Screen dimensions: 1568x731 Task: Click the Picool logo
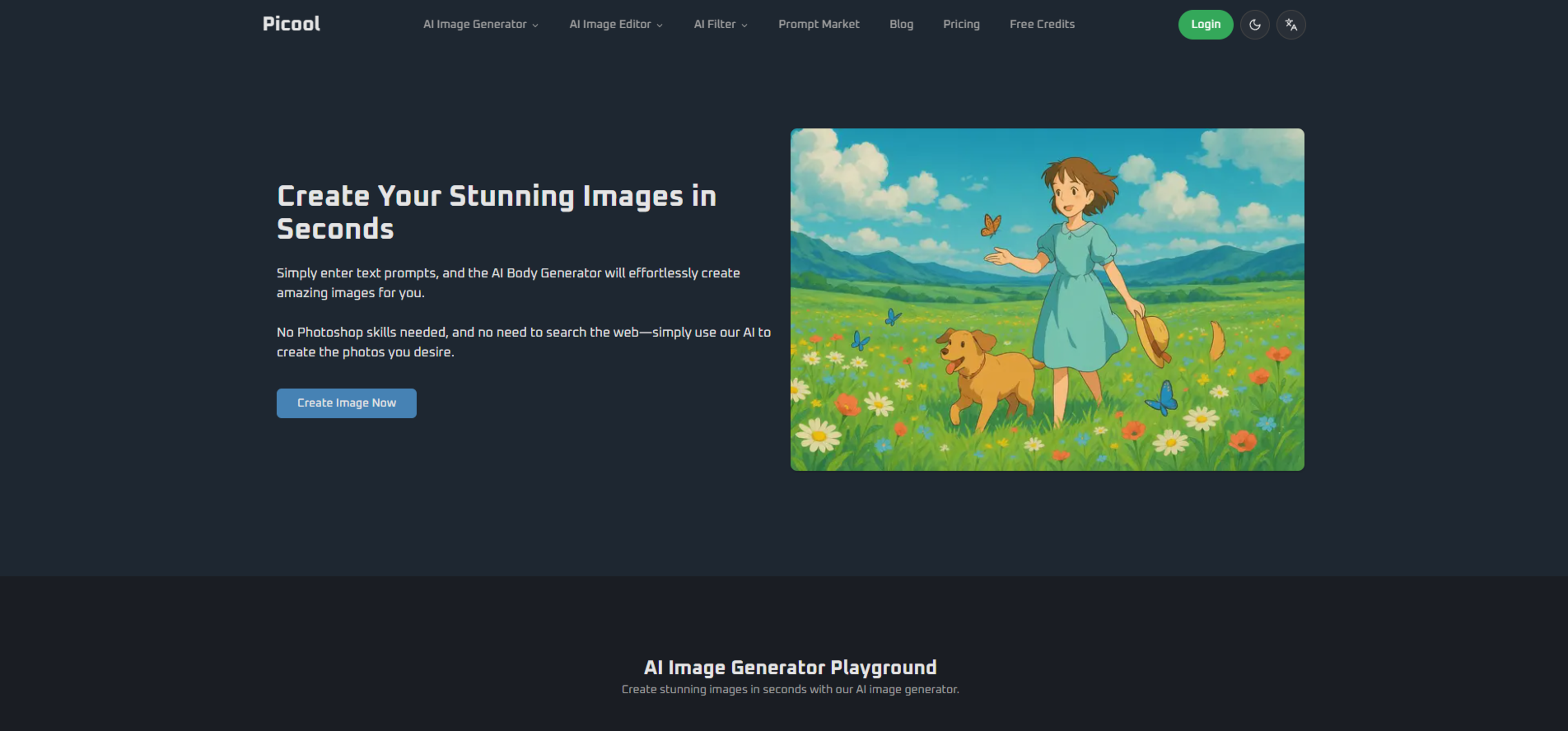point(291,24)
